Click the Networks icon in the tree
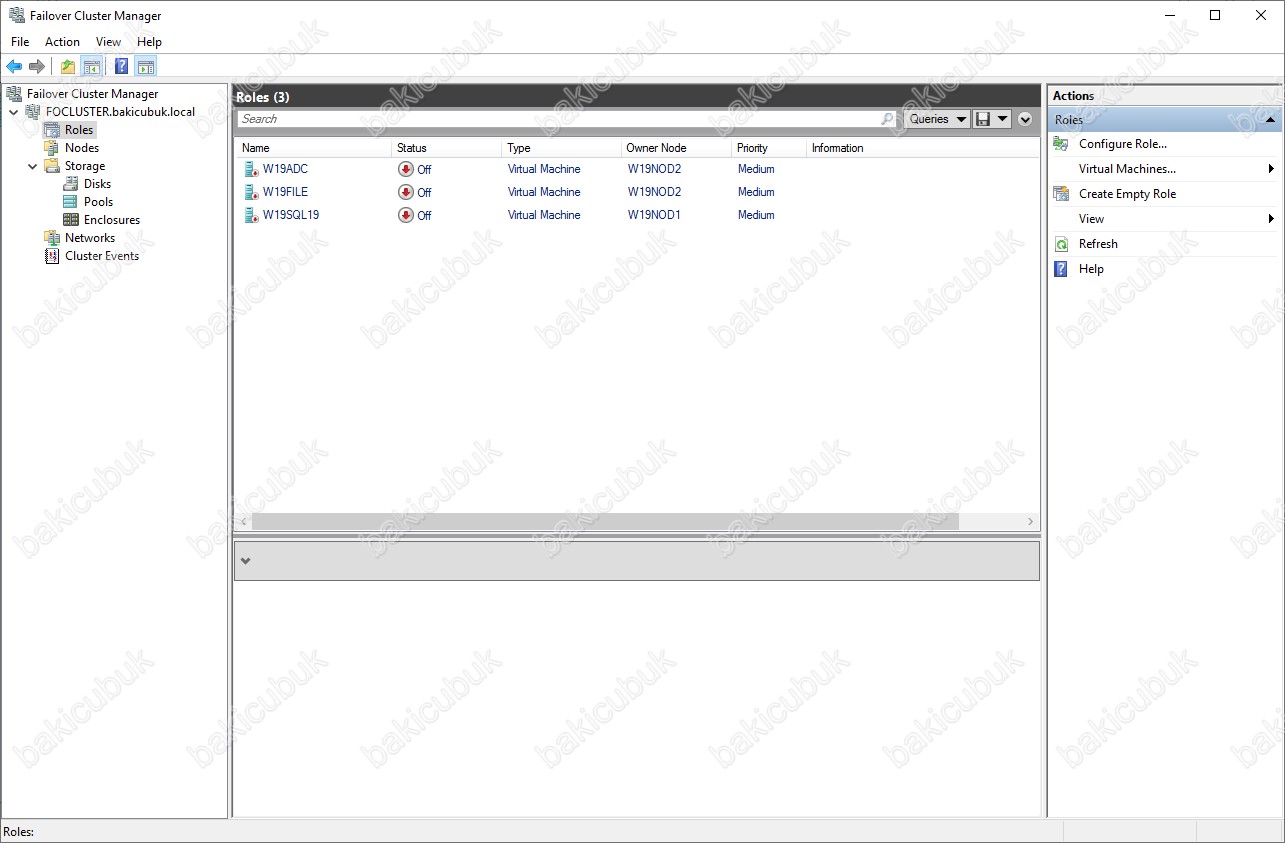This screenshot has height=843, width=1285. (x=52, y=238)
